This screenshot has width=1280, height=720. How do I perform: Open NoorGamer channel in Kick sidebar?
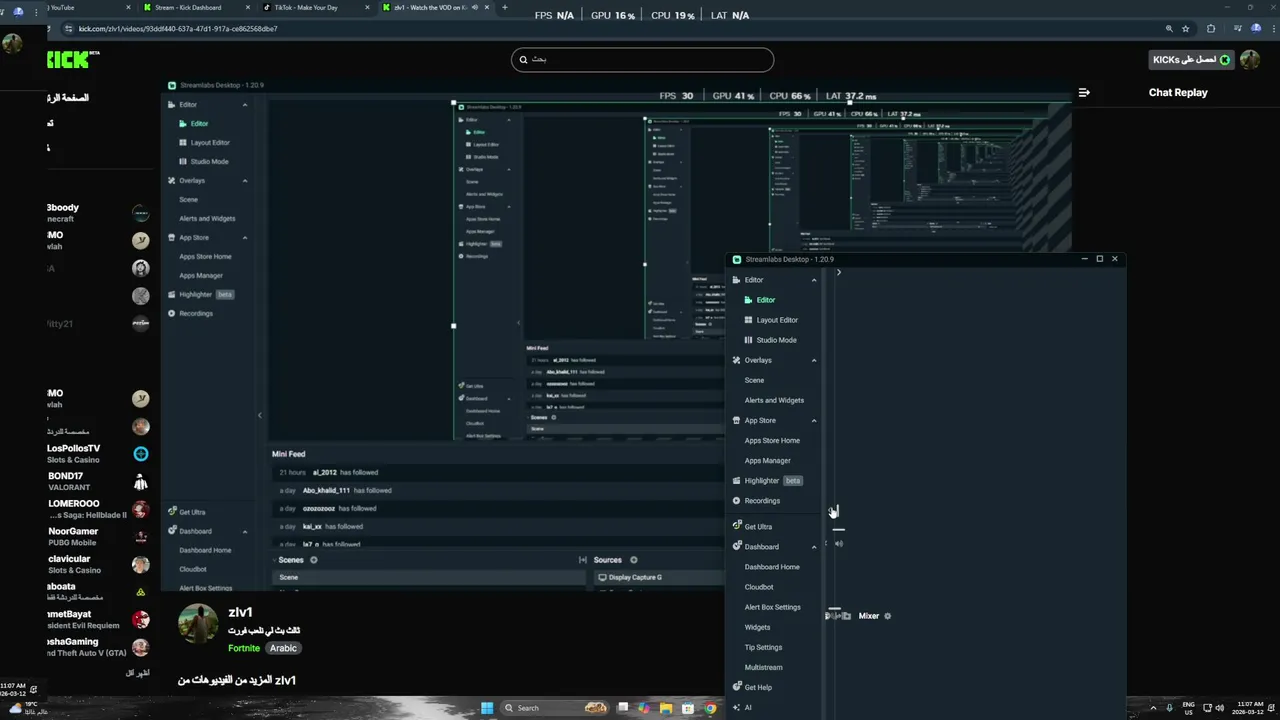[98, 536]
